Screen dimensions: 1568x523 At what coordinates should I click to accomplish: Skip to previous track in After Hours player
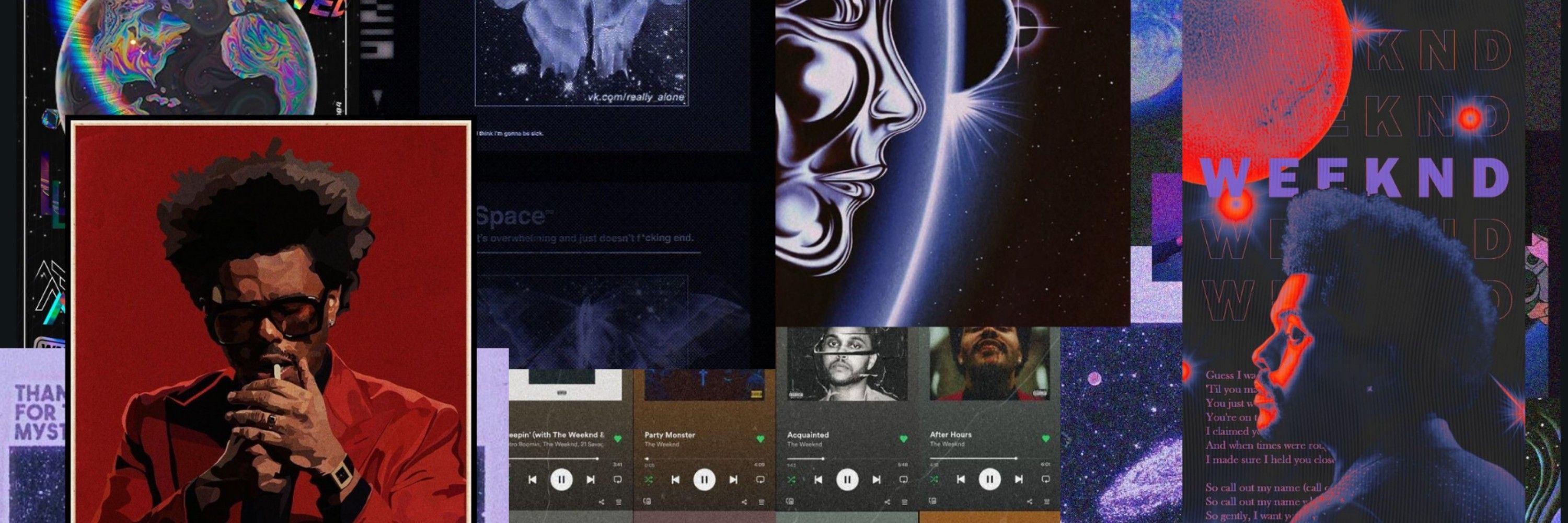click(961, 480)
